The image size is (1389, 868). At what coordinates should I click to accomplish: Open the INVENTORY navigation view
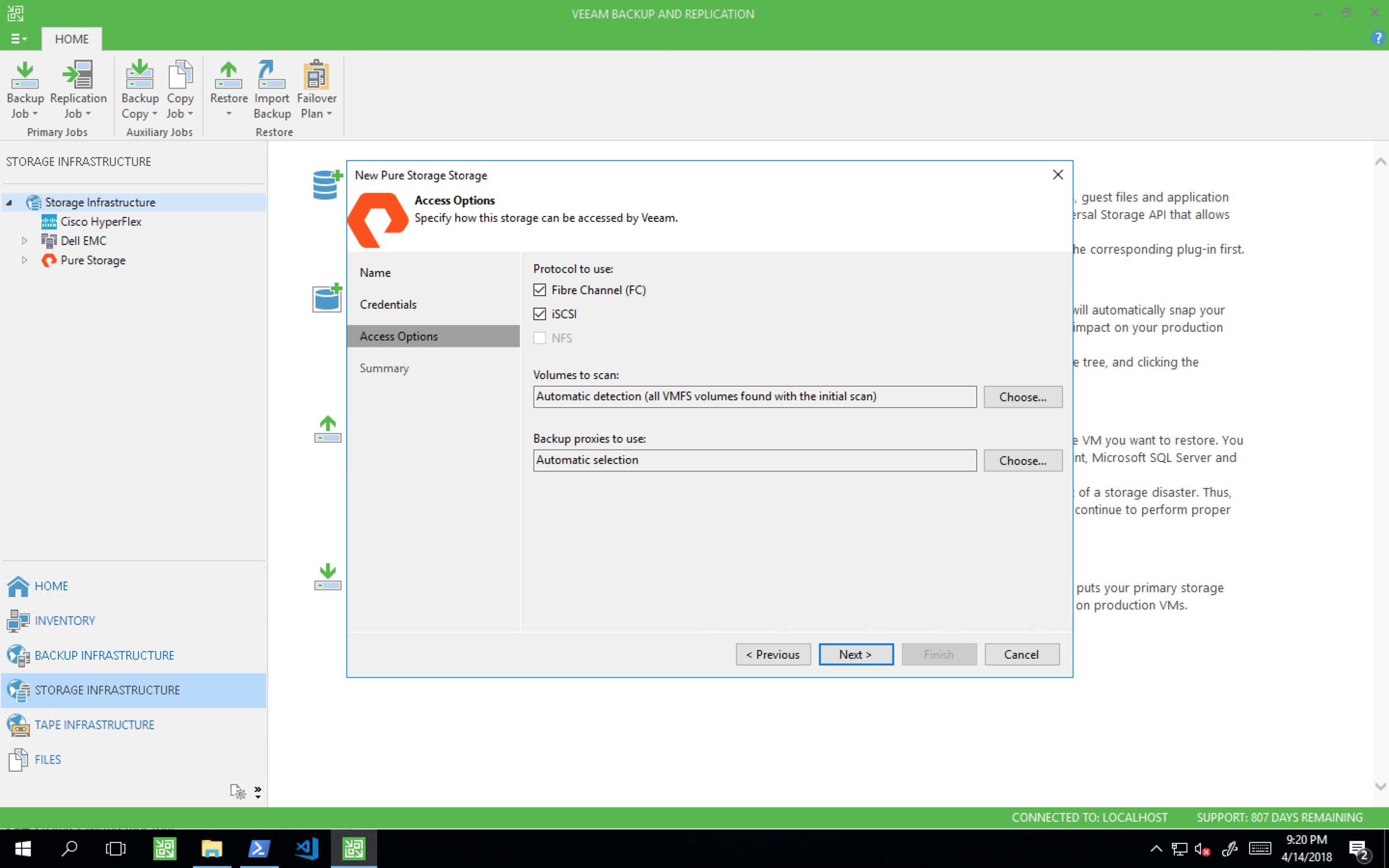[x=134, y=621]
